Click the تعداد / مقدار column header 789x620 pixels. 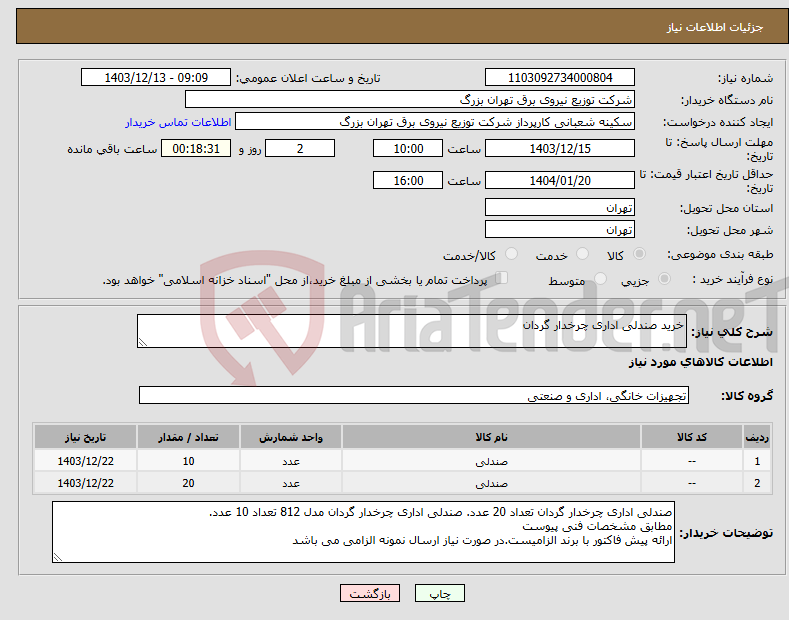(188, 437)
